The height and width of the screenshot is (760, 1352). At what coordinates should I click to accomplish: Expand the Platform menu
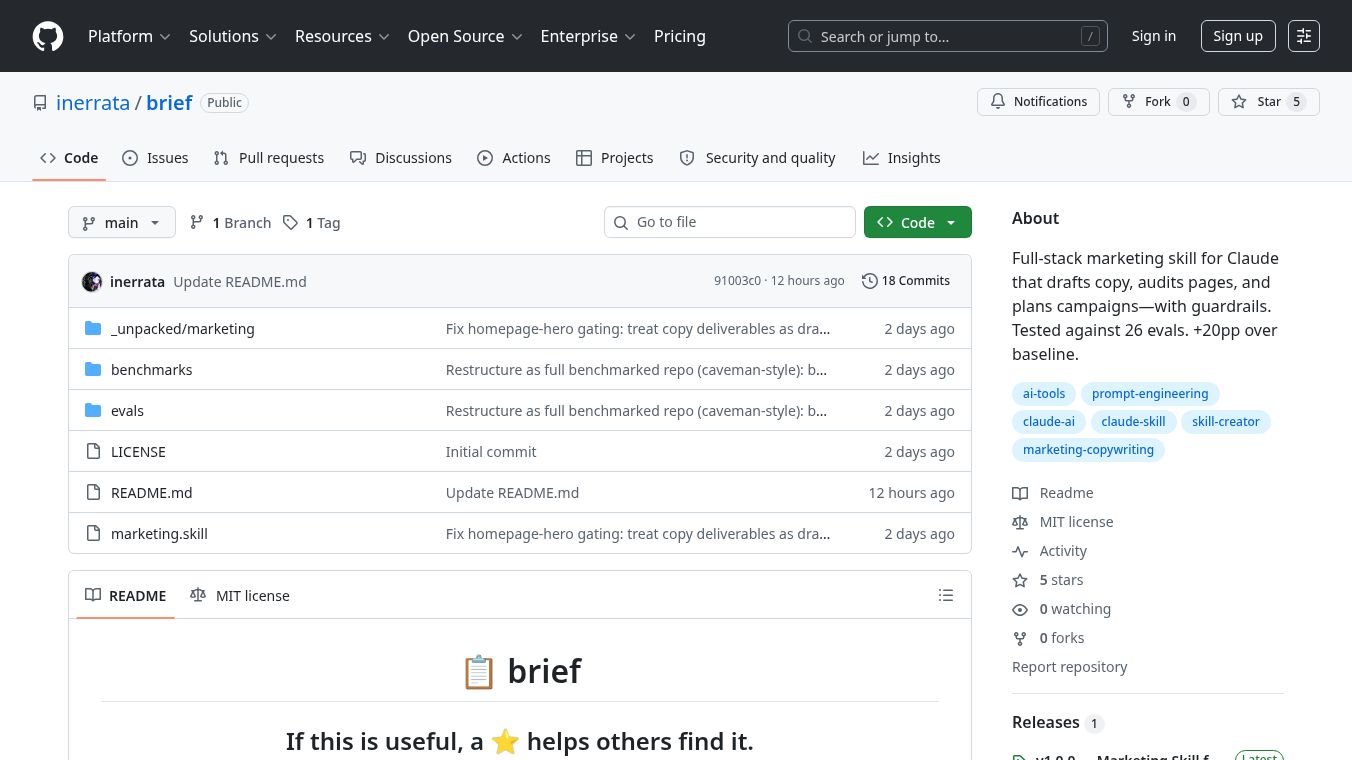[x=129, y=36]
